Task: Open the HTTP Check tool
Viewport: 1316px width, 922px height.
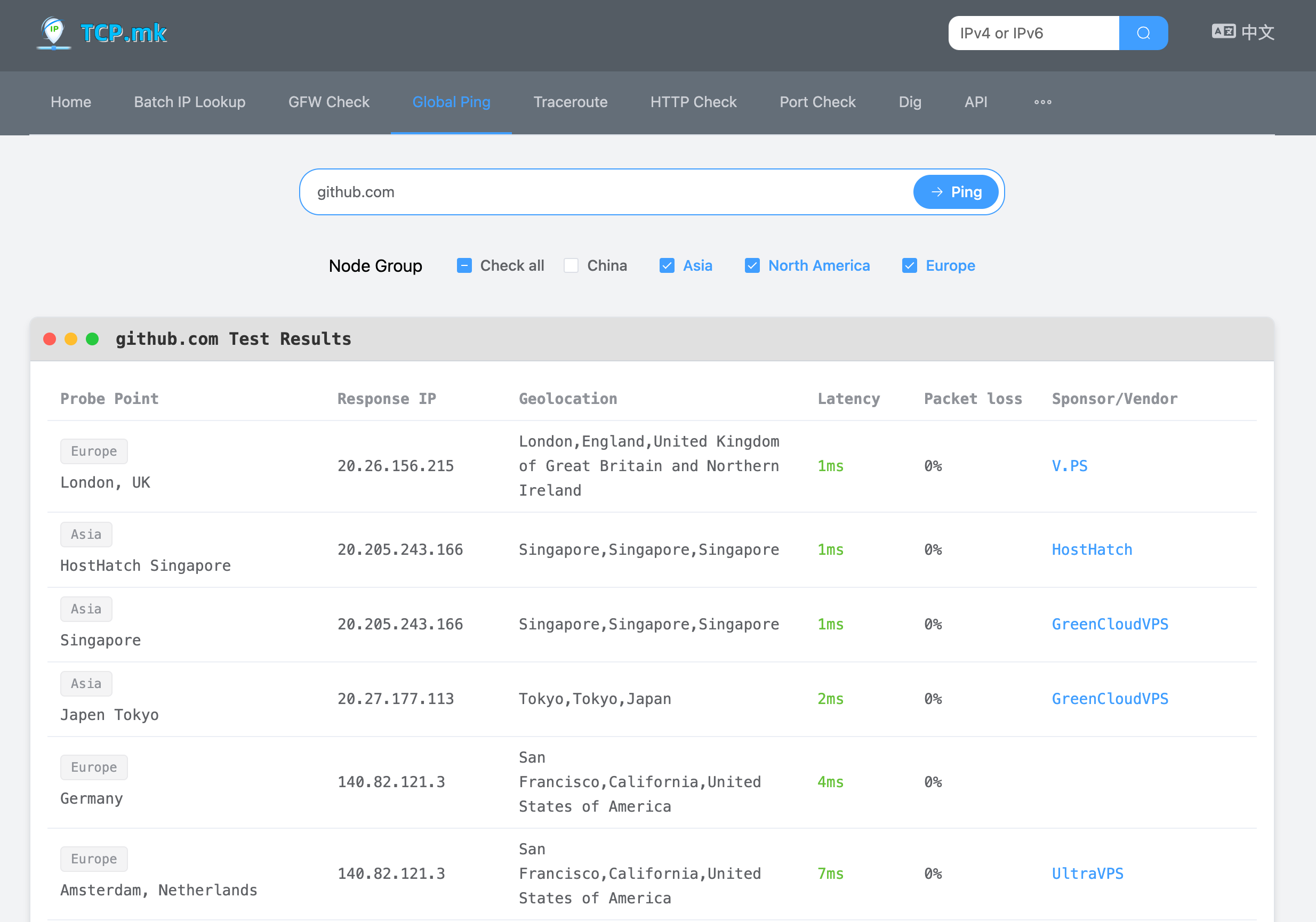Action: [x=694, y=102]
